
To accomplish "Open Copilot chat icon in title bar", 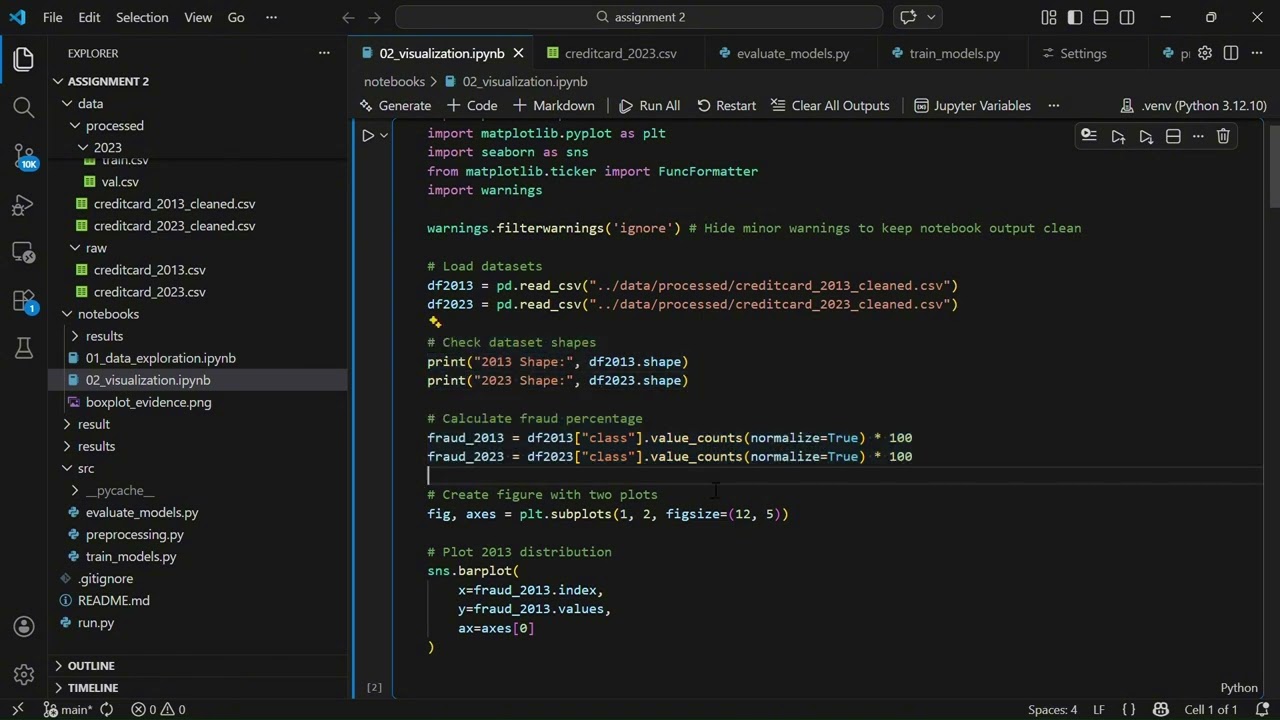I will 908,17.
